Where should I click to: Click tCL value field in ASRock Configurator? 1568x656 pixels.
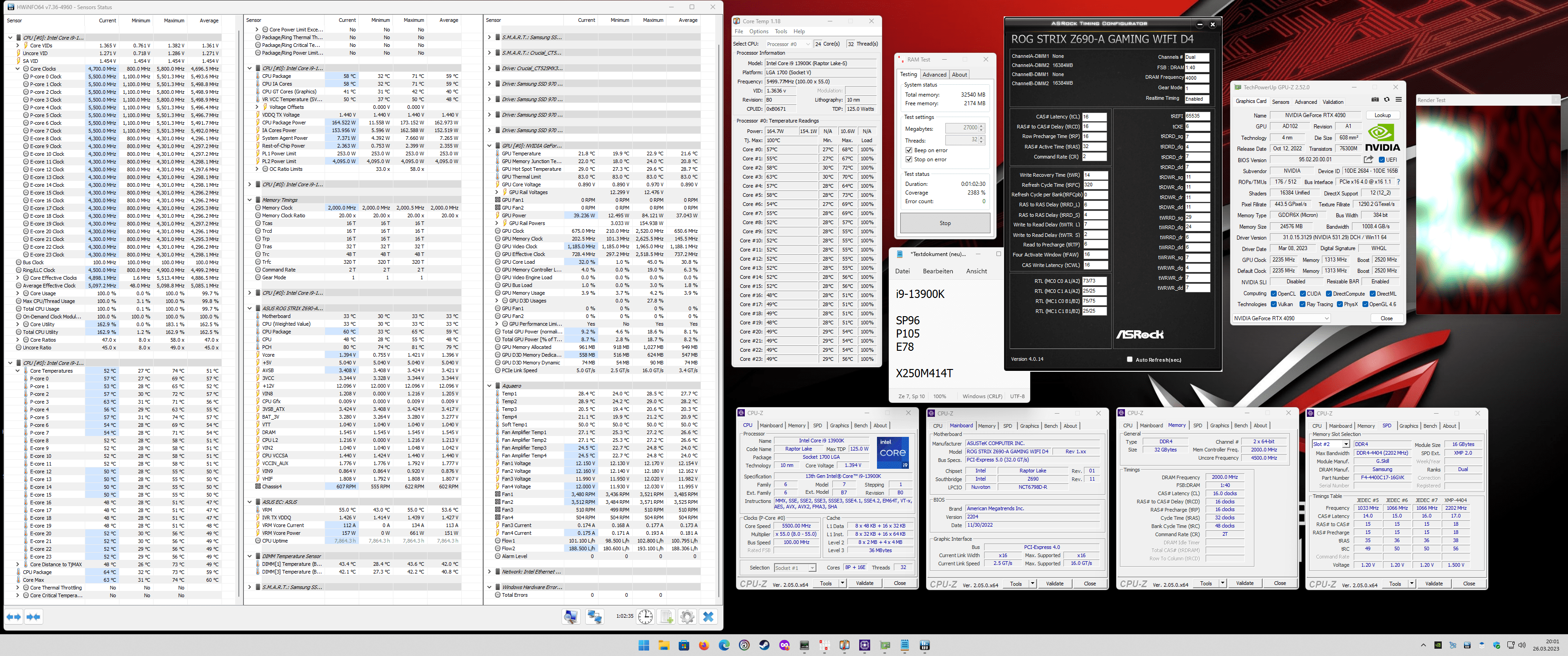point(1094,116)
